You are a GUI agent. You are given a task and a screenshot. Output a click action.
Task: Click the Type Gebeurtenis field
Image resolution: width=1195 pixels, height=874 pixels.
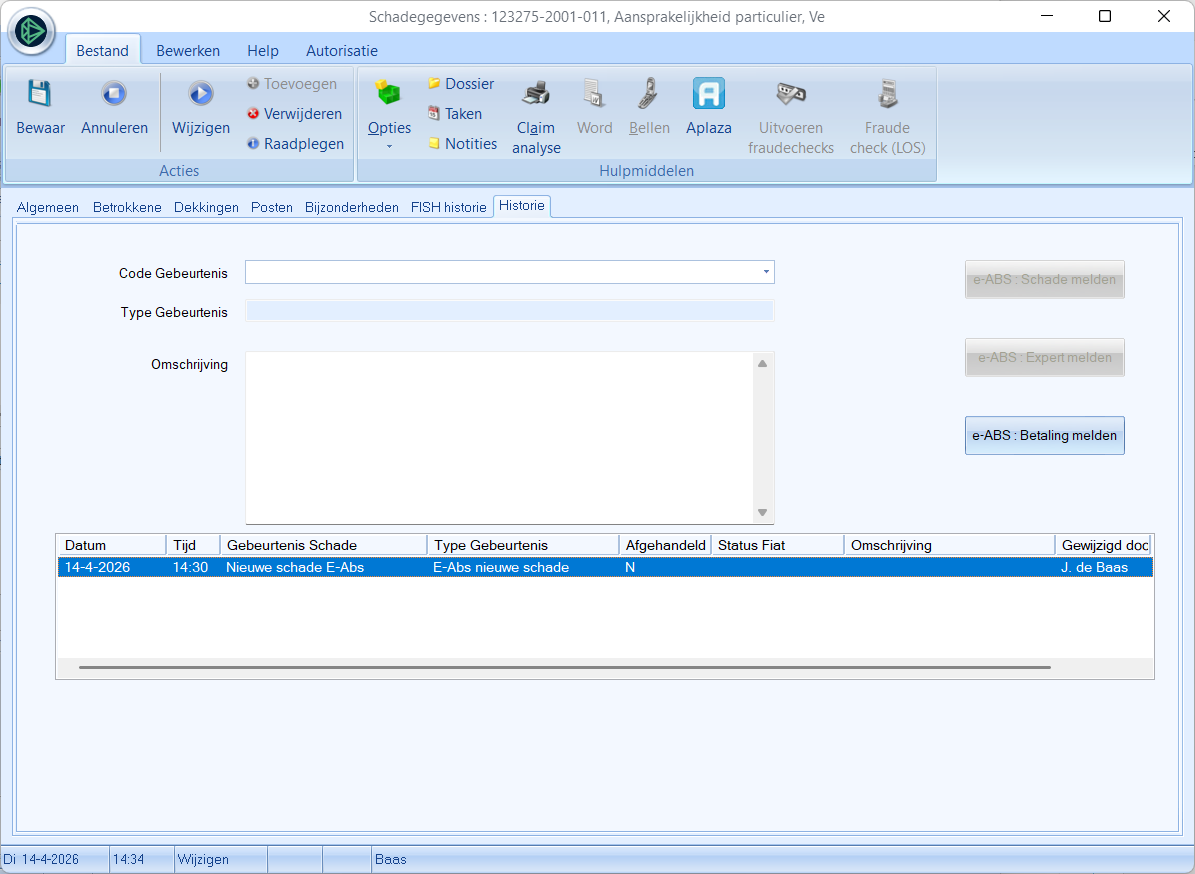tap(509, 311)
